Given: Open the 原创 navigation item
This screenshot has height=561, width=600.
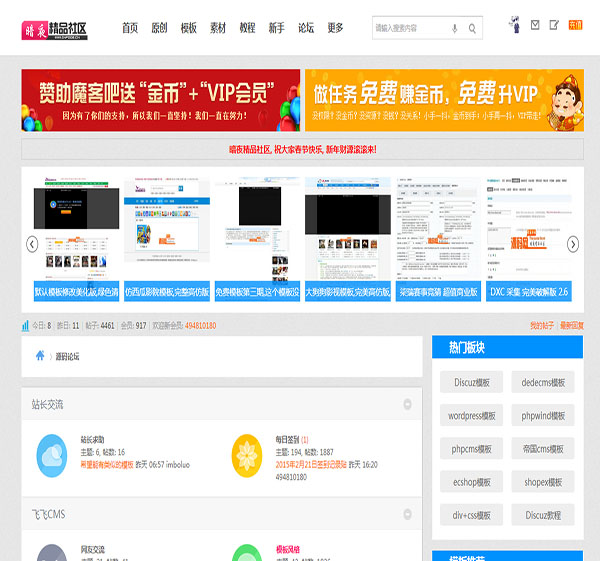Looking at the screenshot, I should [159, 28].
